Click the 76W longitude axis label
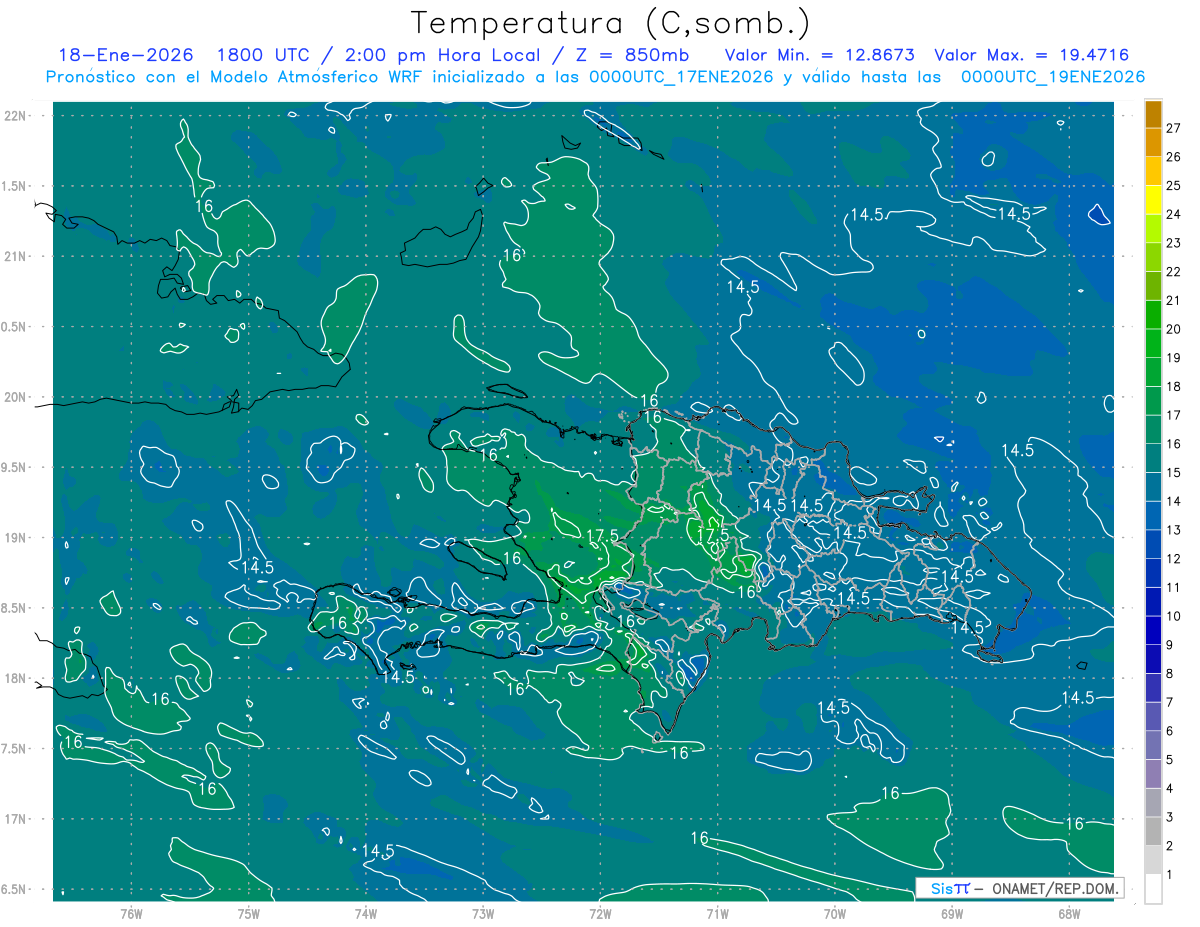Viewport: 1200px width, 927px height. click(131, 914)
